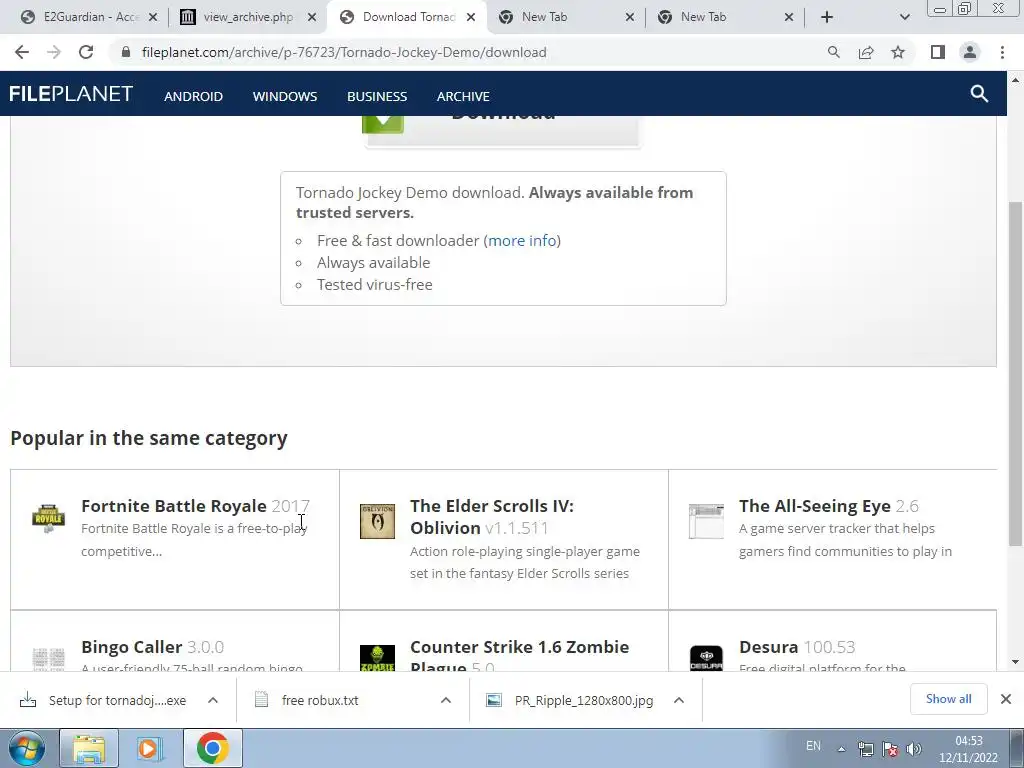Open the WINDOWS menu
The image size is (1024, 768).
click(x=285, y=96)
